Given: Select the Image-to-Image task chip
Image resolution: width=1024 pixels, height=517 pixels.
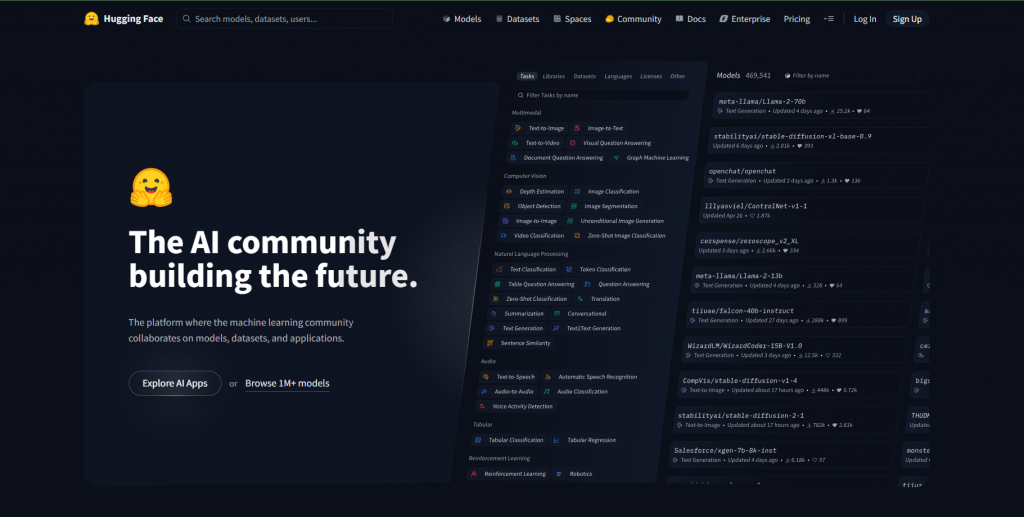Looking at the screenshot, I should [530, 221].
